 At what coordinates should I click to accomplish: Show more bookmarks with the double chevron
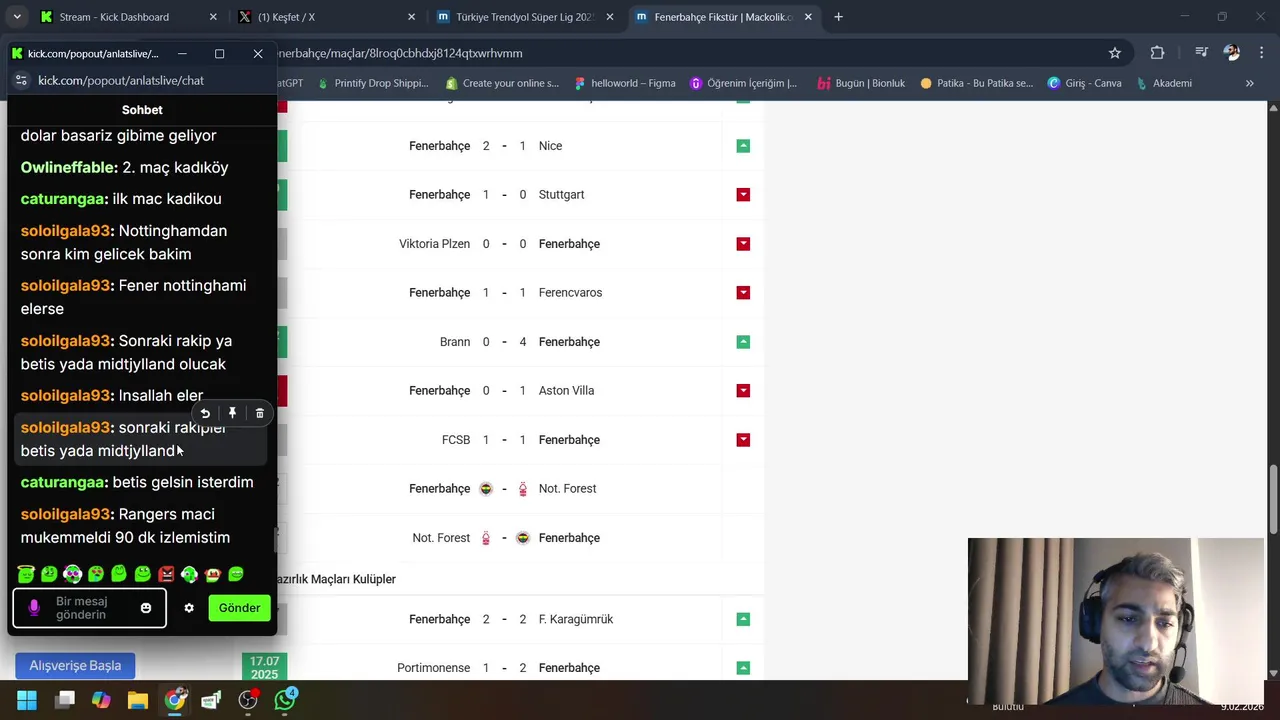click(x=1249, y=83)
